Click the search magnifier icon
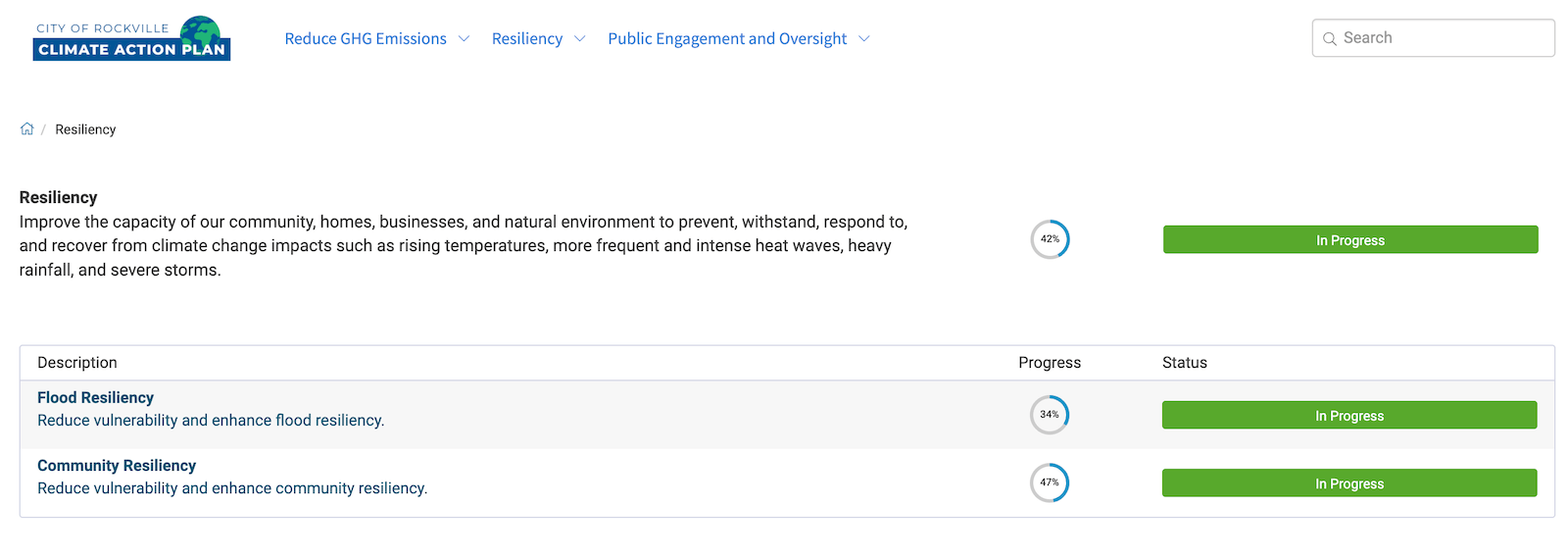Image resolution: width=1568 pixels, height=557 pixels. point(1329,38)
